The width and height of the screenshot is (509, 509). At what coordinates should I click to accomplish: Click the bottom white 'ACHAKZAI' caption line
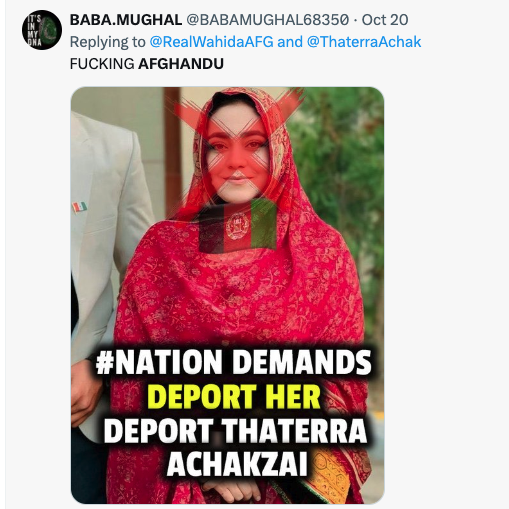coord(237,464)
